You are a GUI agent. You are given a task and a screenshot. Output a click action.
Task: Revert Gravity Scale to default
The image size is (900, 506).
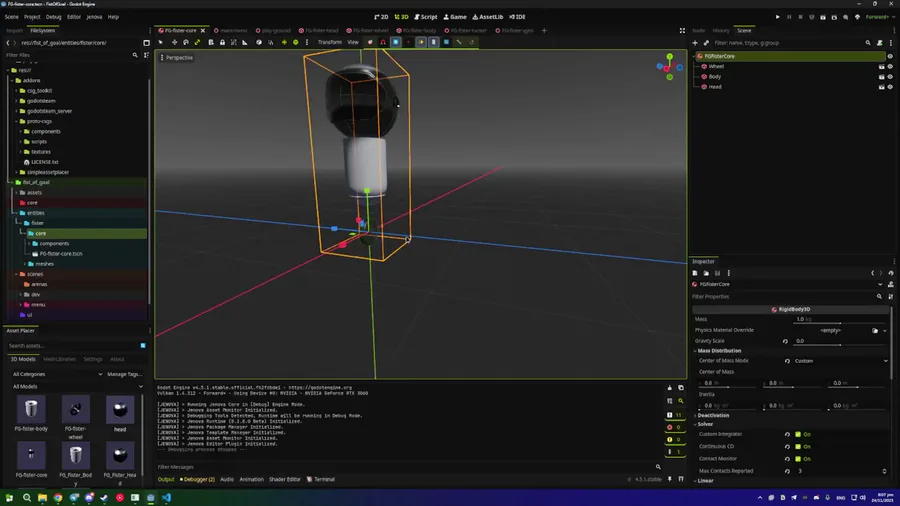click(785, 341)
